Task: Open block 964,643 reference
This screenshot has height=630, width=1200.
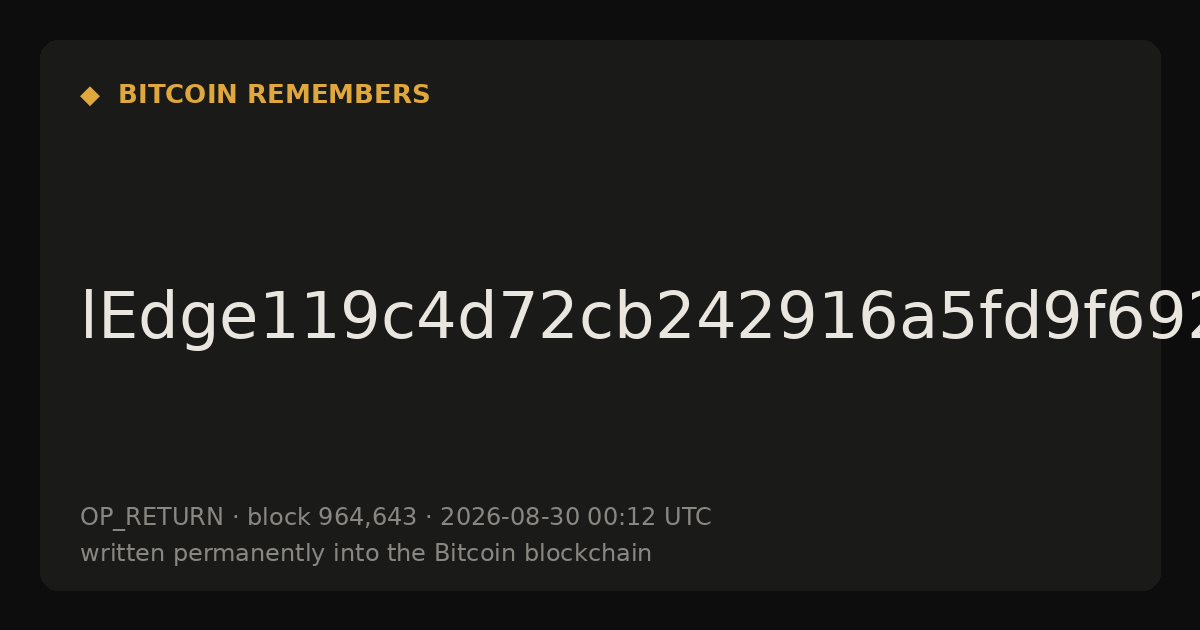Action: point(332,518)
